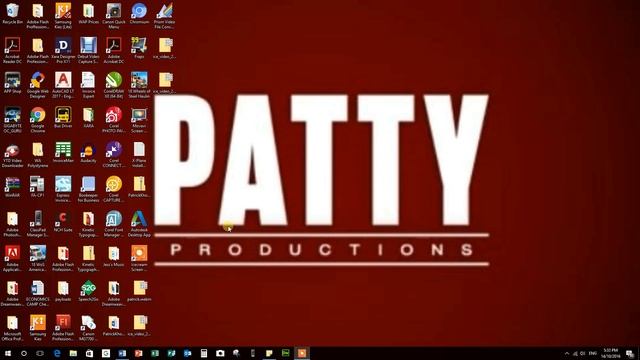Viewport: 640px width, 360px height.
Task: Open the Windows Start menu
Action: pyautogui.click(x=7, y=353)
